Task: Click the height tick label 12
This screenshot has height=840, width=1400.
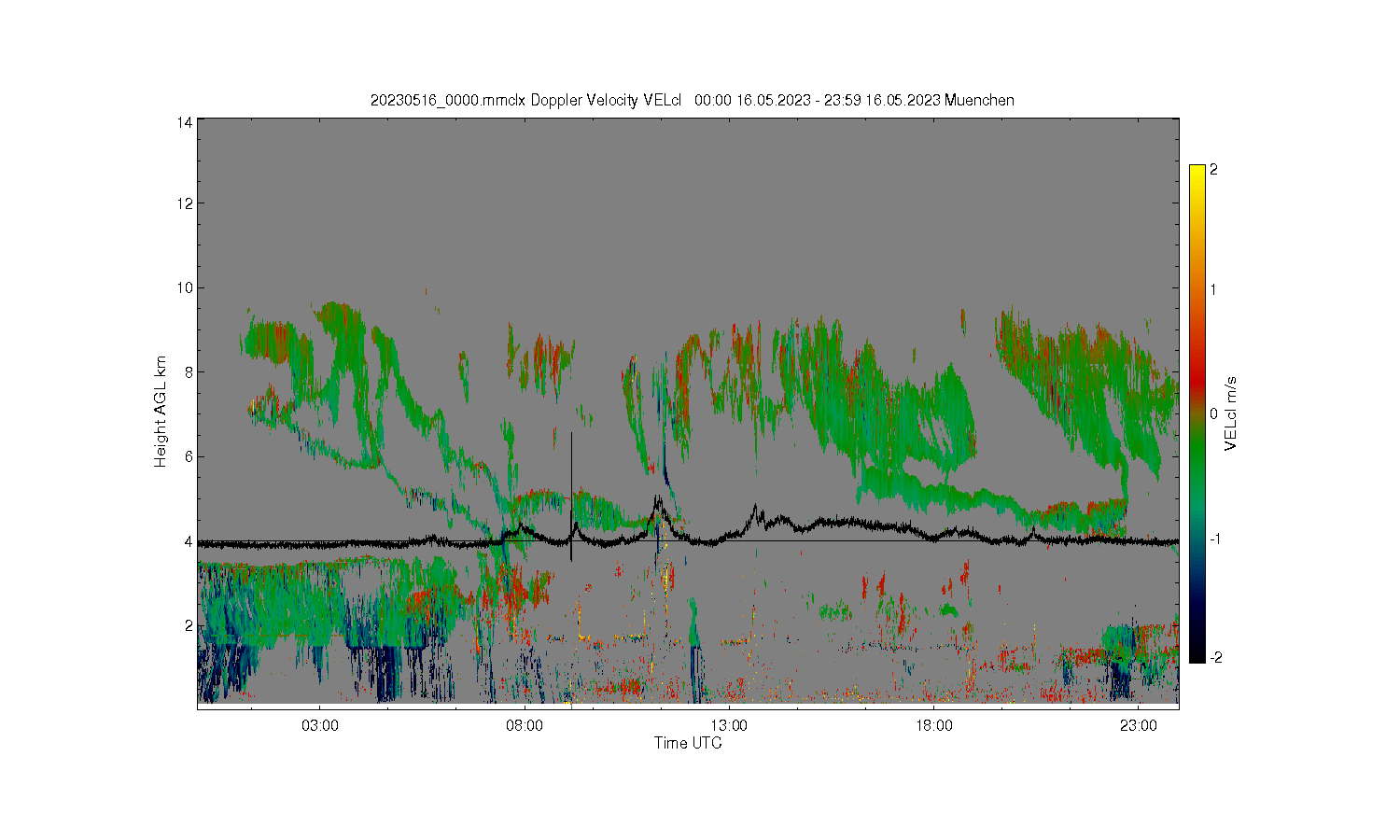Action: coord(185,203)
